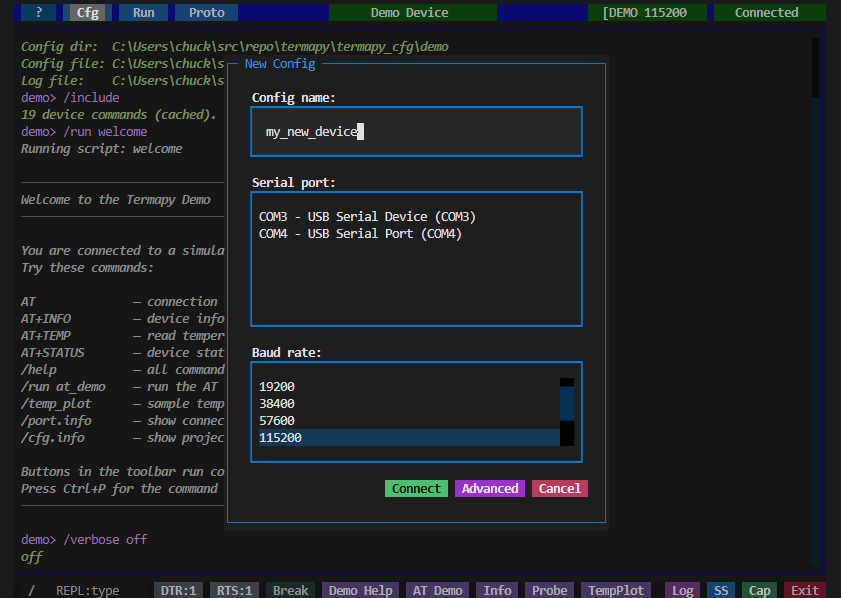
Task: Toggle the RTS:1 signal
Action: click(x=234, y=590)
